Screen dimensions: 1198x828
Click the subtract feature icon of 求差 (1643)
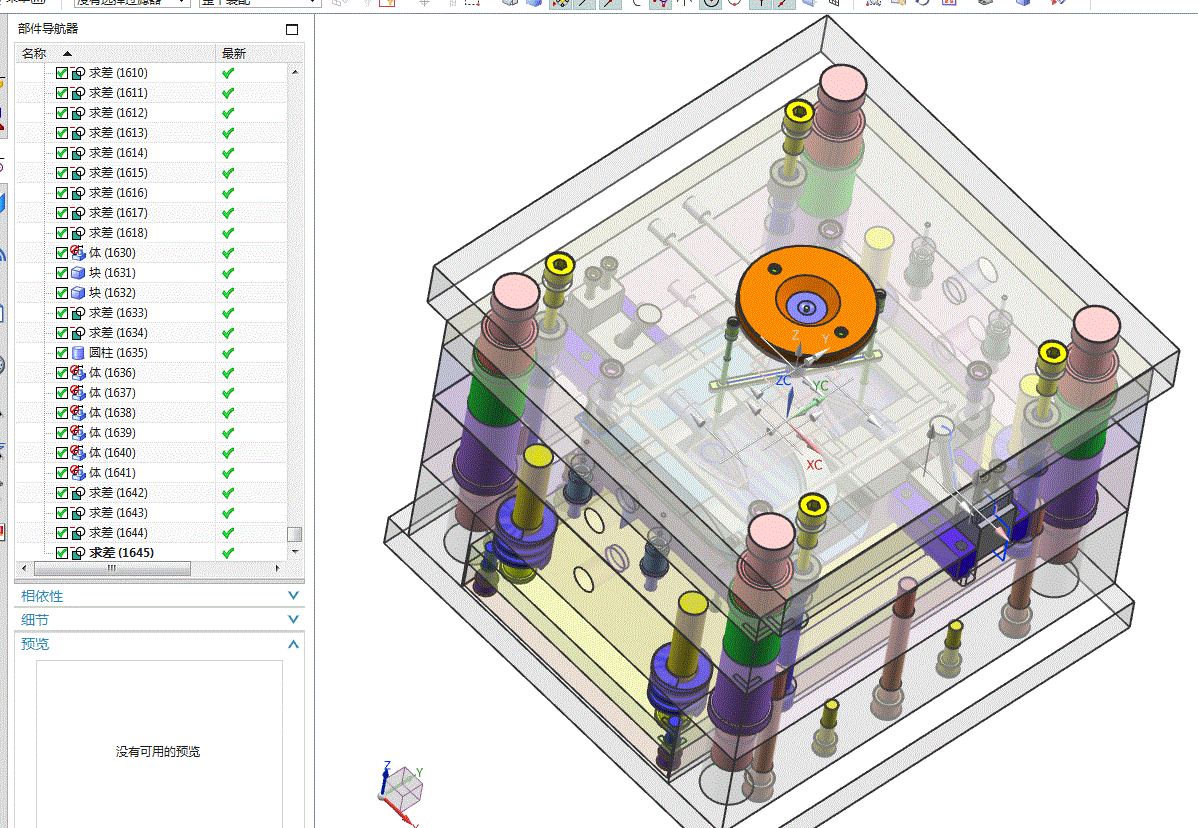tap(78, 513)
